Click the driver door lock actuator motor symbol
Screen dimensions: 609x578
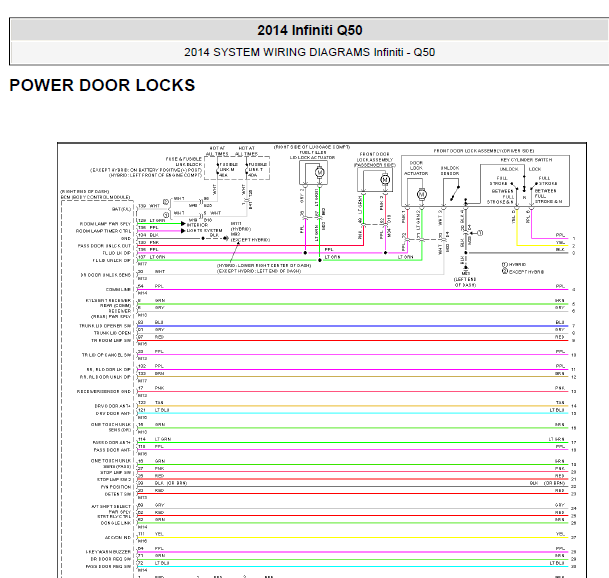pos(422,194)
